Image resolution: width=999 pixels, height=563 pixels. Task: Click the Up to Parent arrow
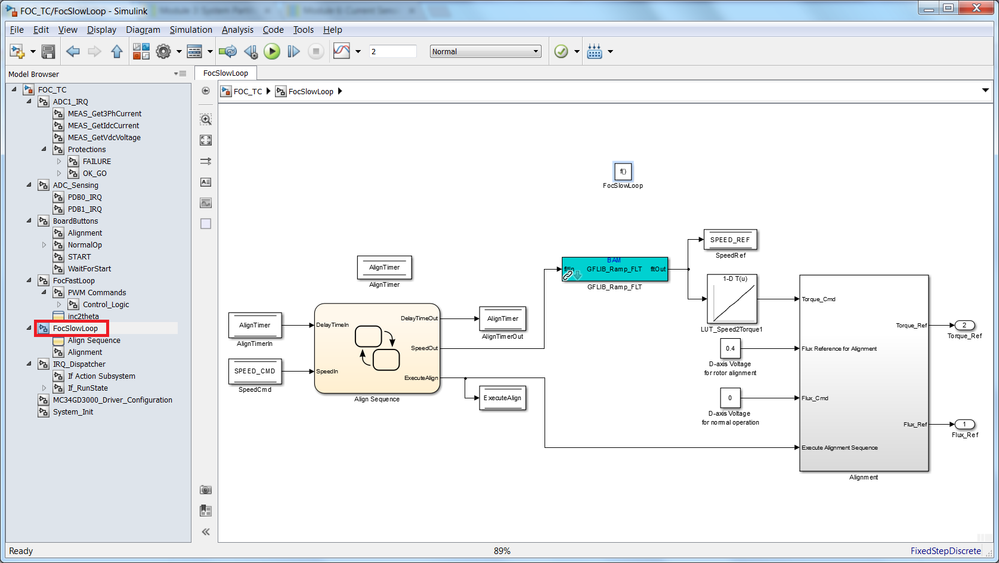point(117,52)
